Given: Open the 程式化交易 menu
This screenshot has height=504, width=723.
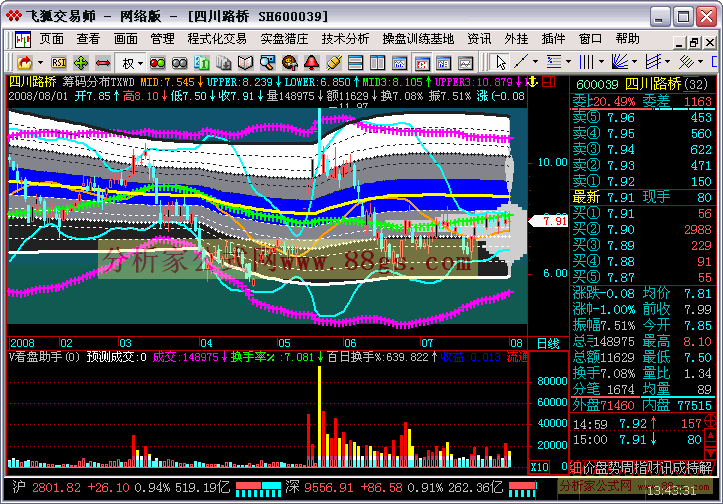Looking at the screenshot, I should point(217,39).
